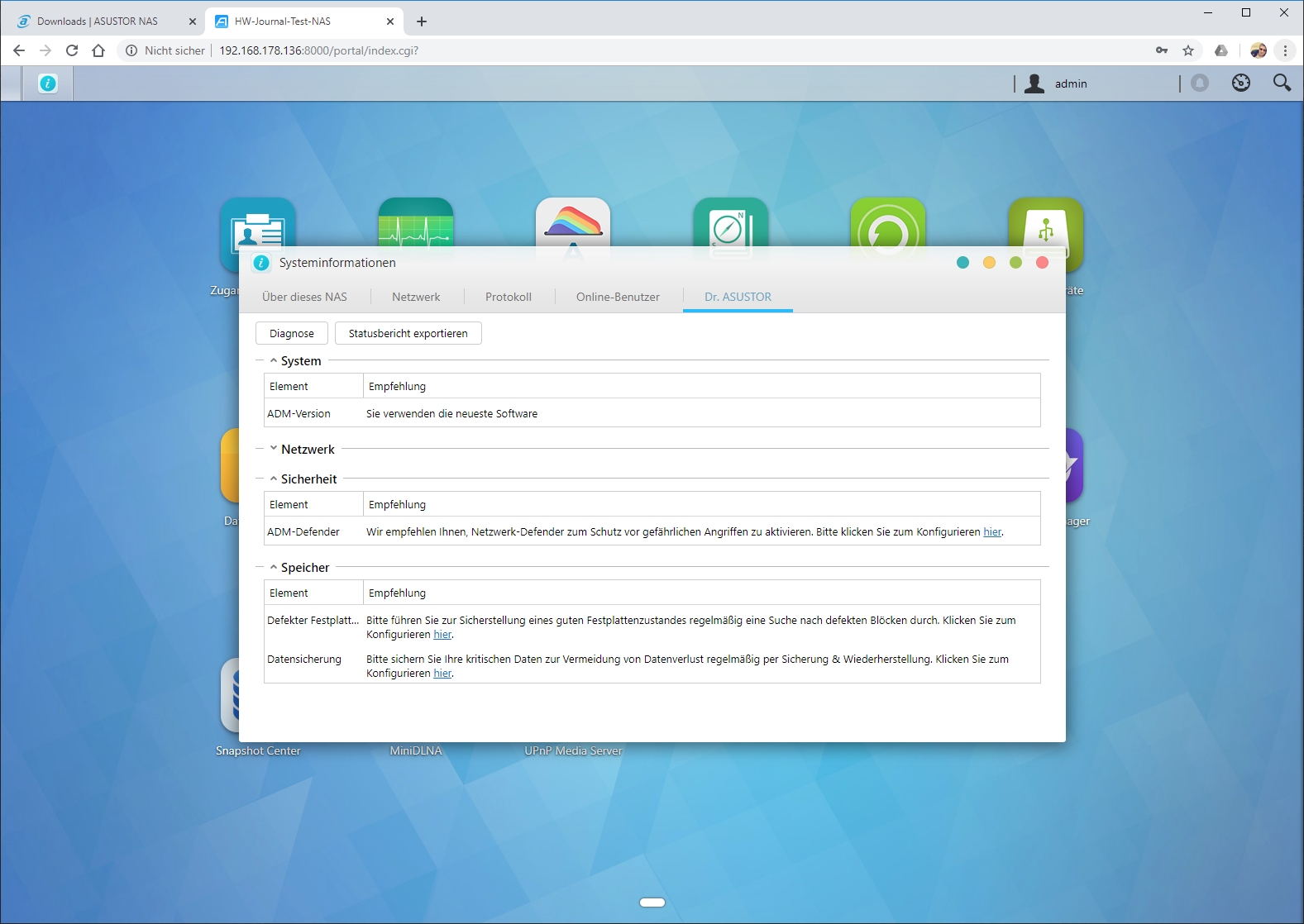Go to browser home page
Image resolution: width=1304 pixels, height=924 pixels.
(98, 50)
